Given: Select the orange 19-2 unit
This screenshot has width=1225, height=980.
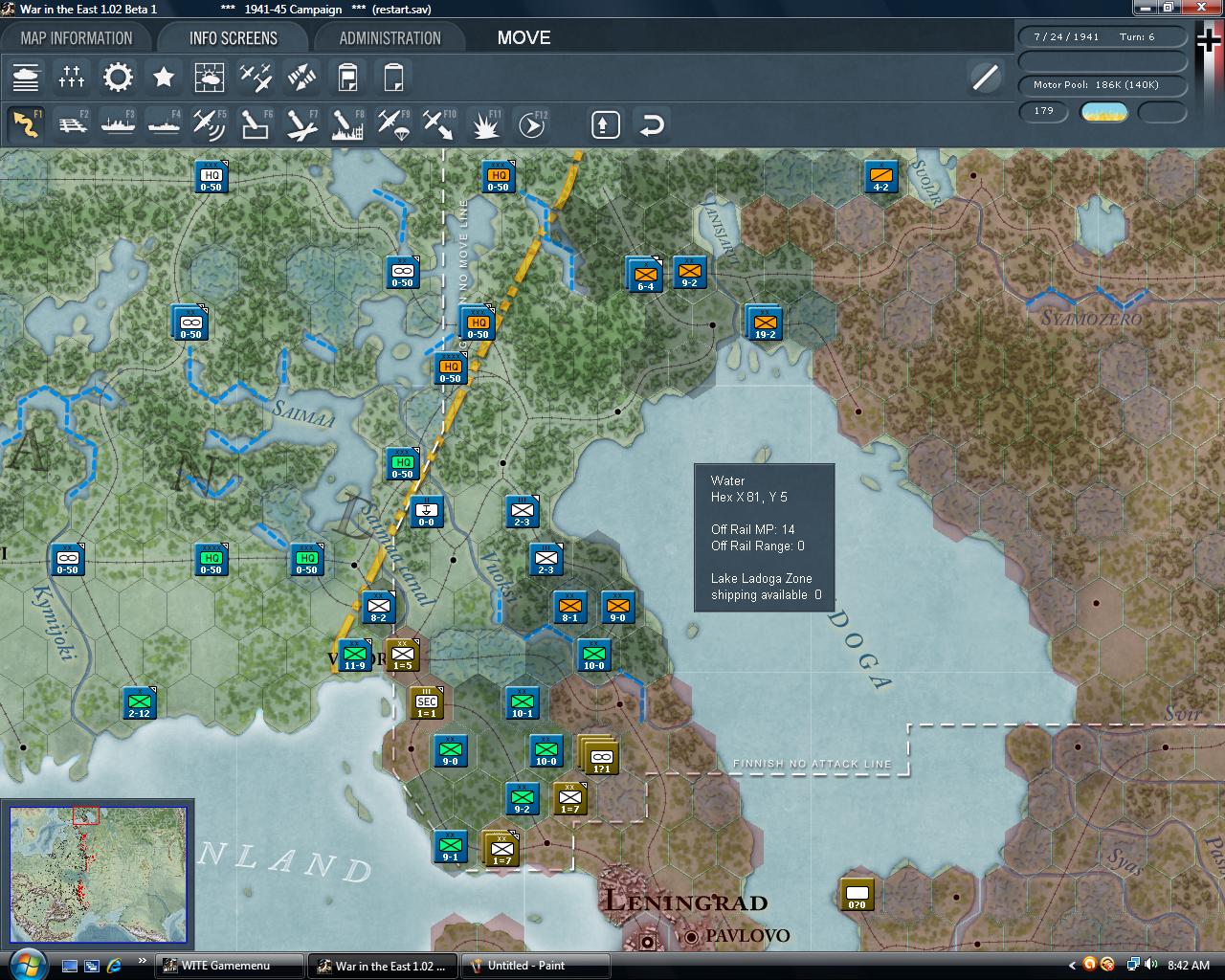Looking at the screenshot, I should [x=765, y=323].
